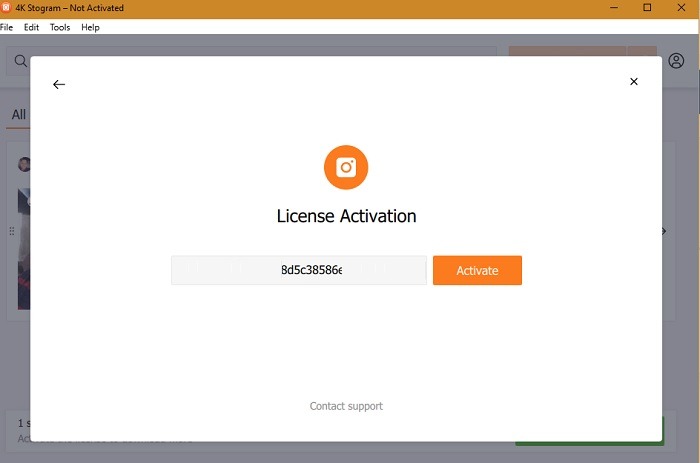The width and height of the screenshot is (700, 463).
Task: Click the back arrow in the dialog
Action: (59, 84)
